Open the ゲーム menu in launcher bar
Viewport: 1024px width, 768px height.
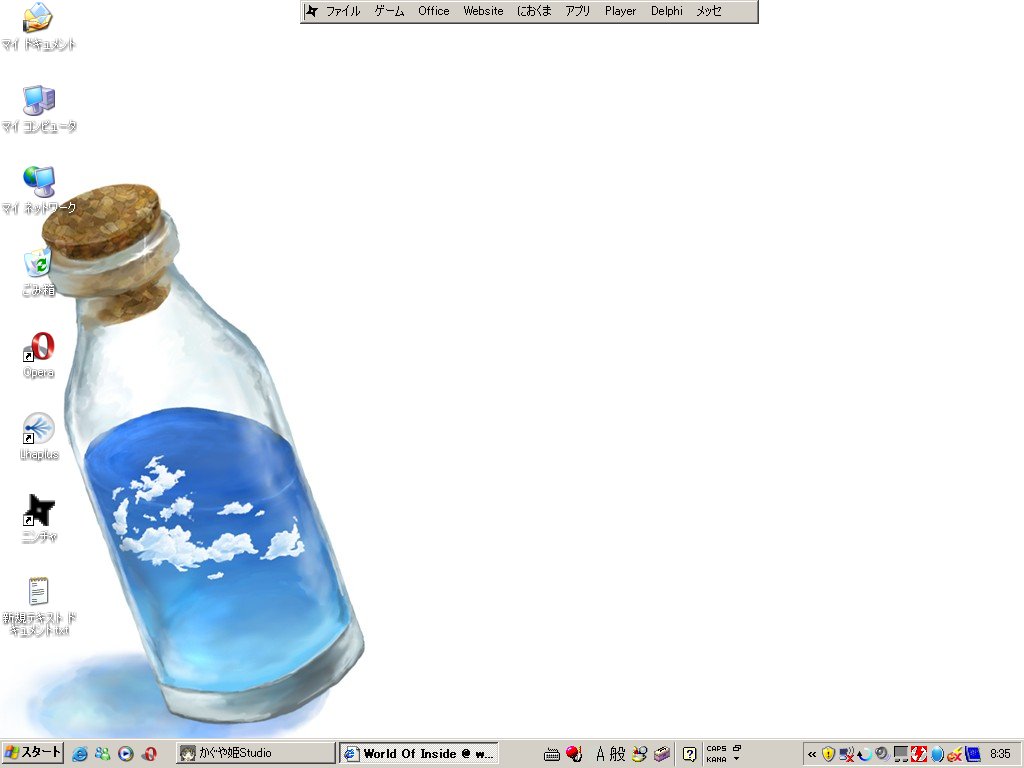[389, 11]
